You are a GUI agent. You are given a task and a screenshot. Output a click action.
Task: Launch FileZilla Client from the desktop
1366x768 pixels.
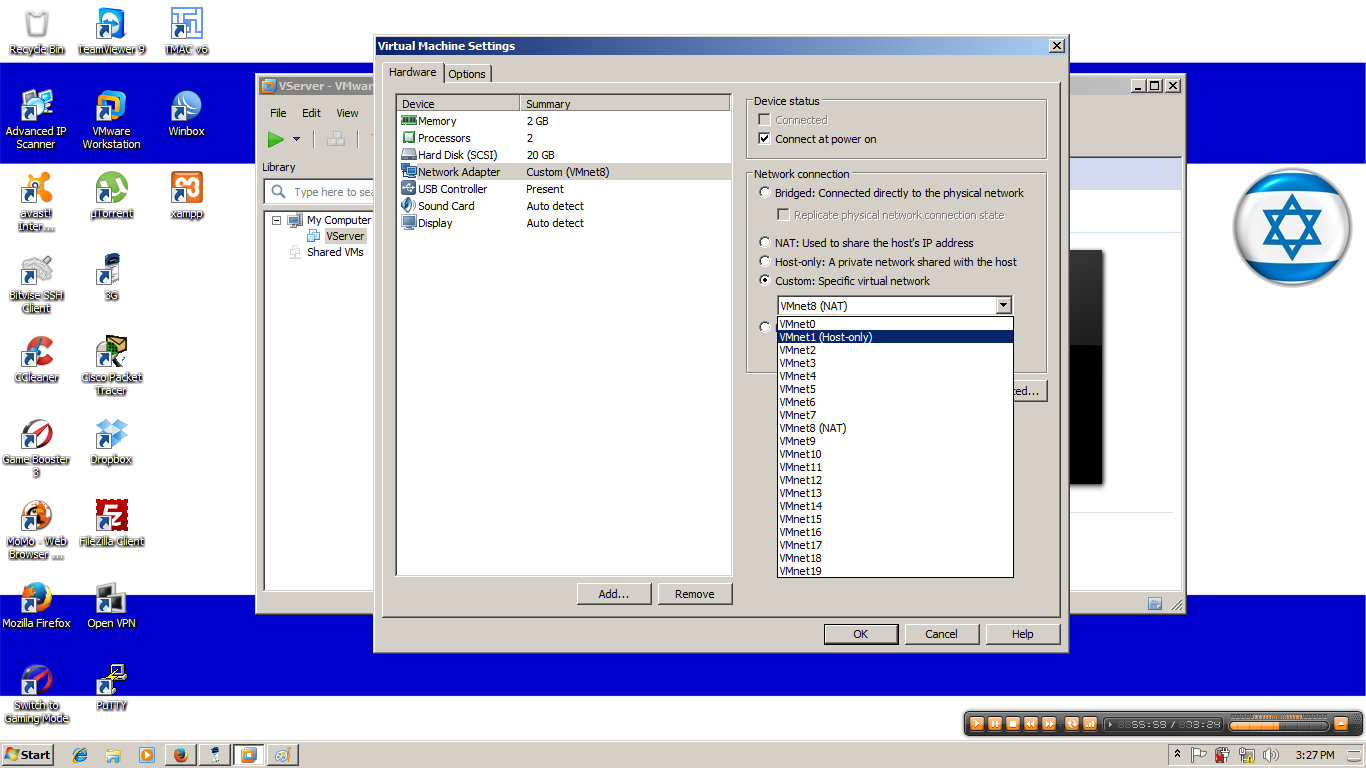[x=111, y=523]
